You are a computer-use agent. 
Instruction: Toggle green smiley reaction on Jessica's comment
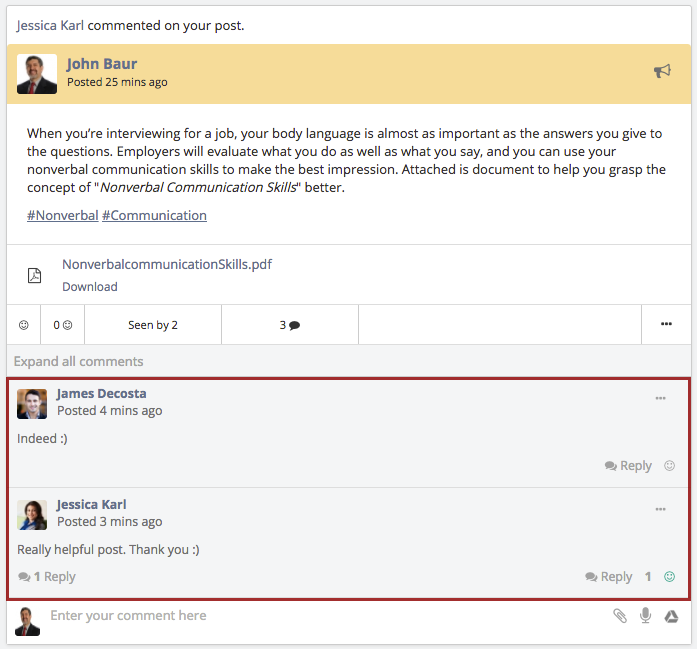(669, 577)
